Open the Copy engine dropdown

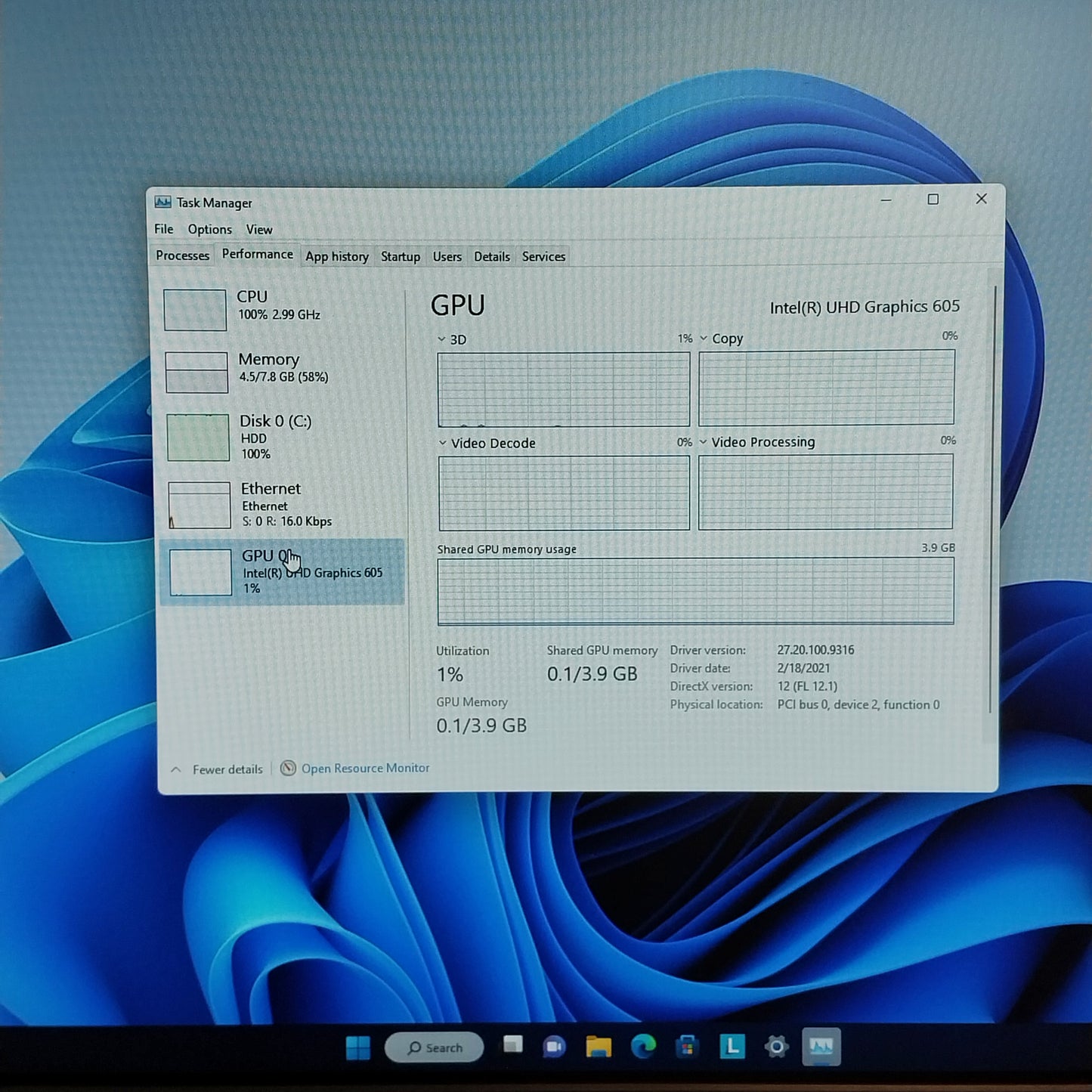point(722,339)
